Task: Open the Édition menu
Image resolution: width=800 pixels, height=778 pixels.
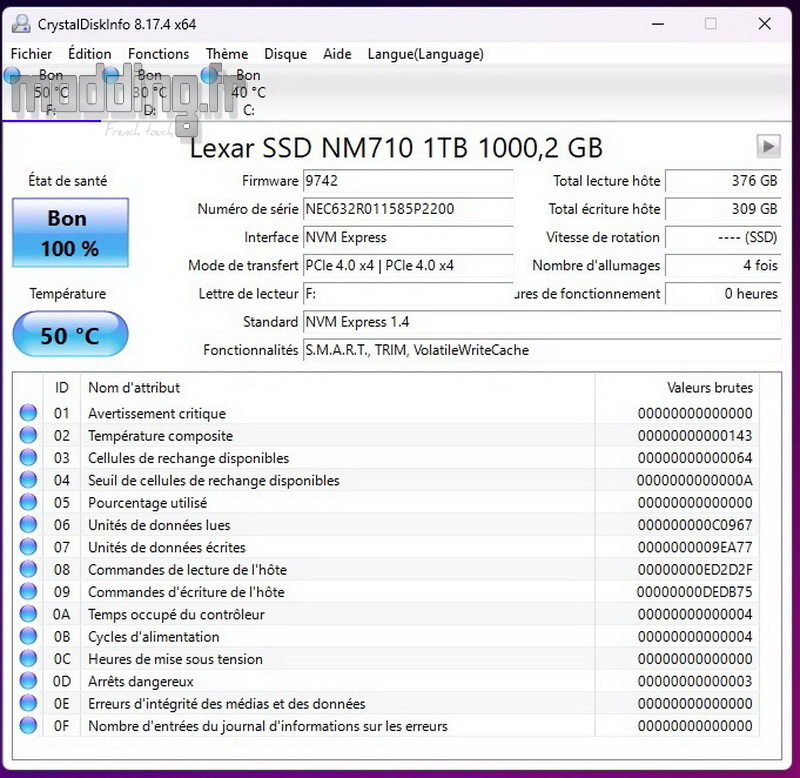Action: pyautogui.click(x=89, y=54)
